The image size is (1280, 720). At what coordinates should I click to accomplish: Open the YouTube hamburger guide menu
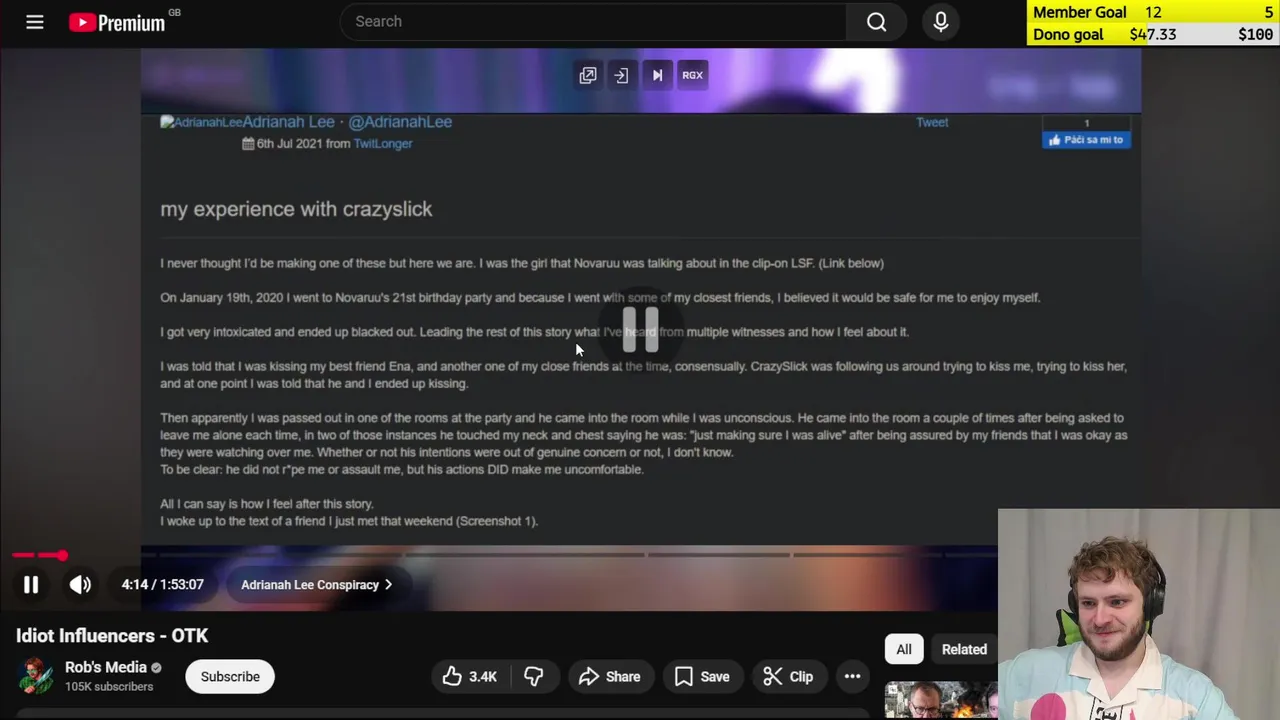pos(35,21)
